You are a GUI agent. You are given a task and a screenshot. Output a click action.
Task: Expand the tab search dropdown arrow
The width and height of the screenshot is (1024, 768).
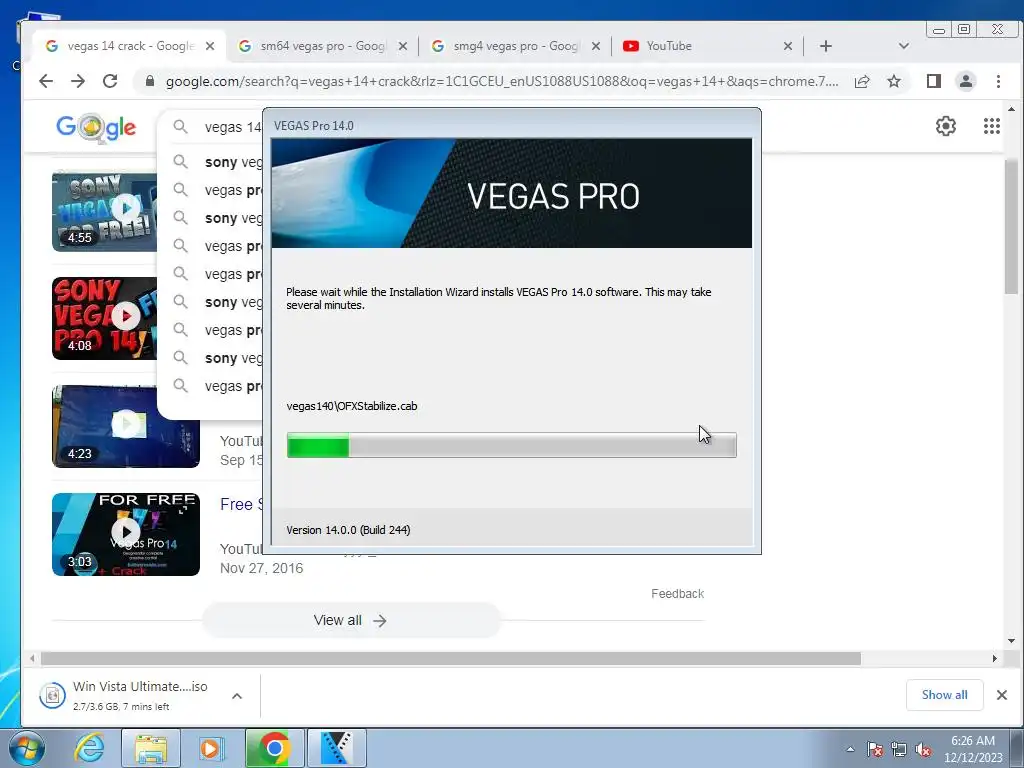pyautogui.click(x=904, y=46)
